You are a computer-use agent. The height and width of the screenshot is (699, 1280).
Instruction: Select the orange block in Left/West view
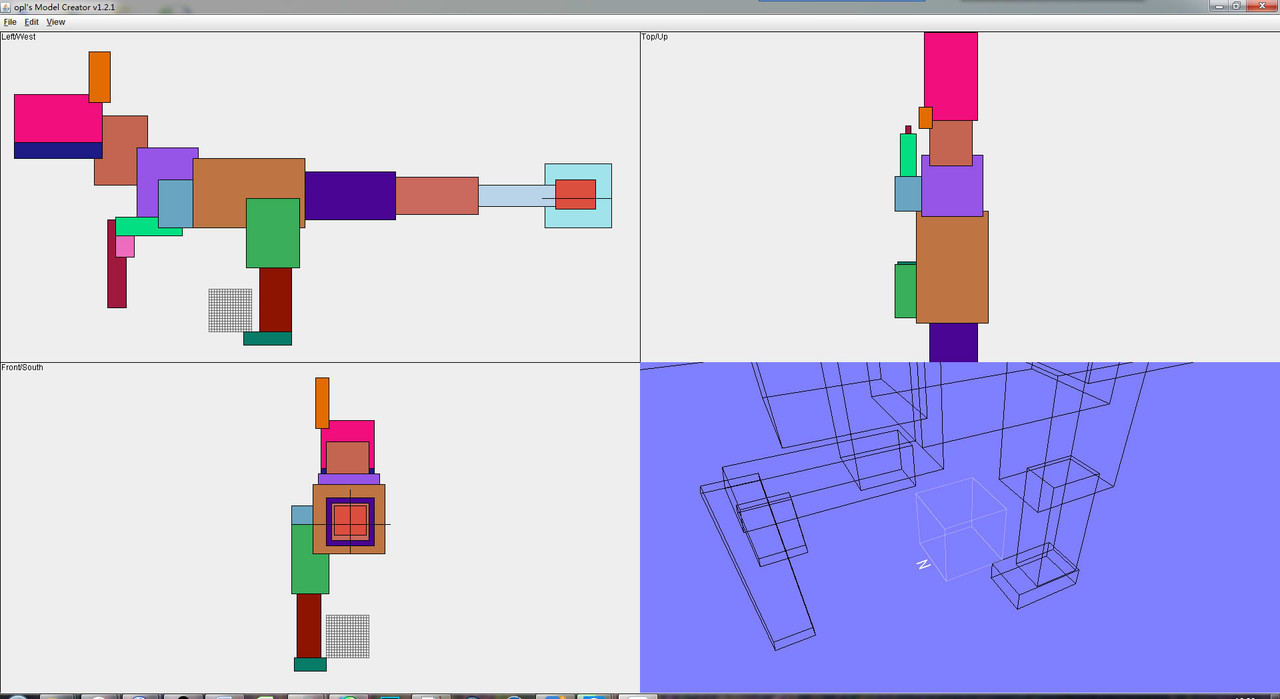click(99, 77)
